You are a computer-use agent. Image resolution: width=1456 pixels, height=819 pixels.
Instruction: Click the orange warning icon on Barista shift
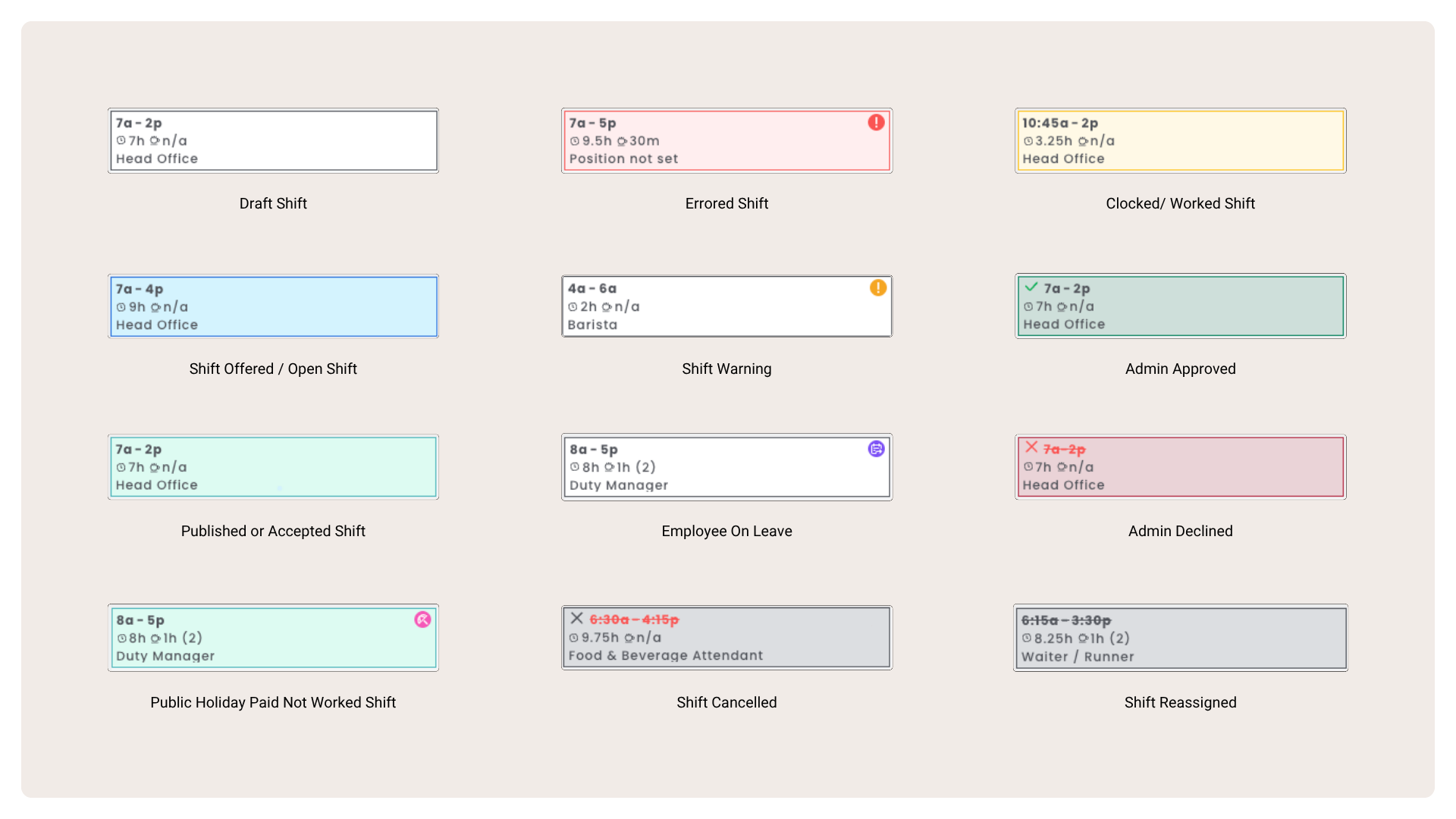coord(877,287)
